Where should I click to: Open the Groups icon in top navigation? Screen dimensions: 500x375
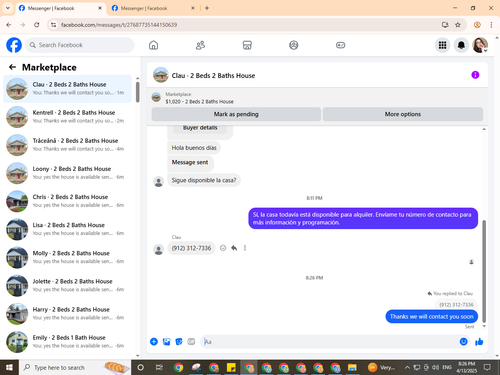point(294,45)
